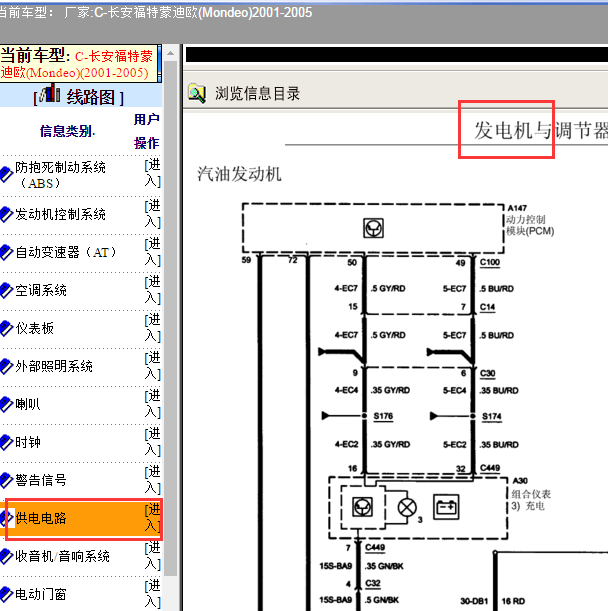The width and height of the screenshot is (608, 611).
Task: Click the 用户操作 column header
Action: tap(147, 131)
